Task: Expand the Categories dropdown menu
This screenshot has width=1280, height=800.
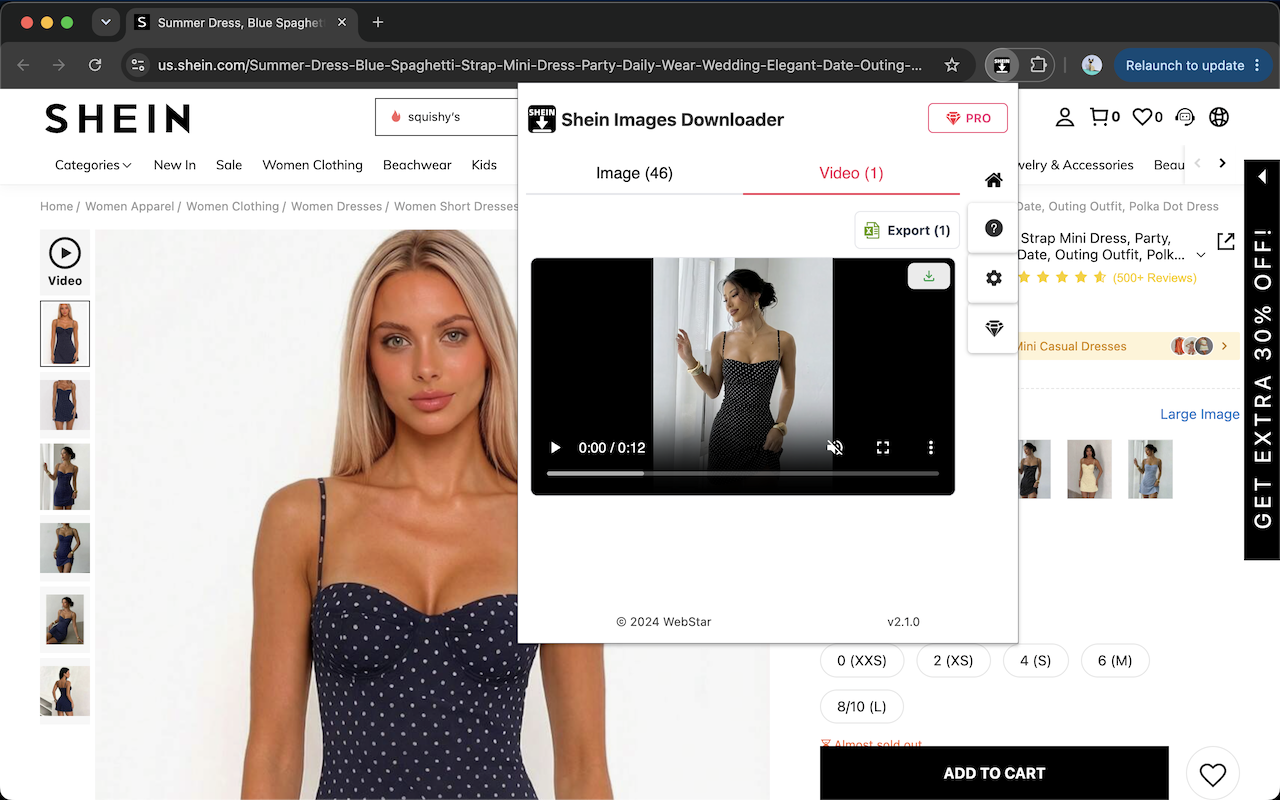Action: 94,165
